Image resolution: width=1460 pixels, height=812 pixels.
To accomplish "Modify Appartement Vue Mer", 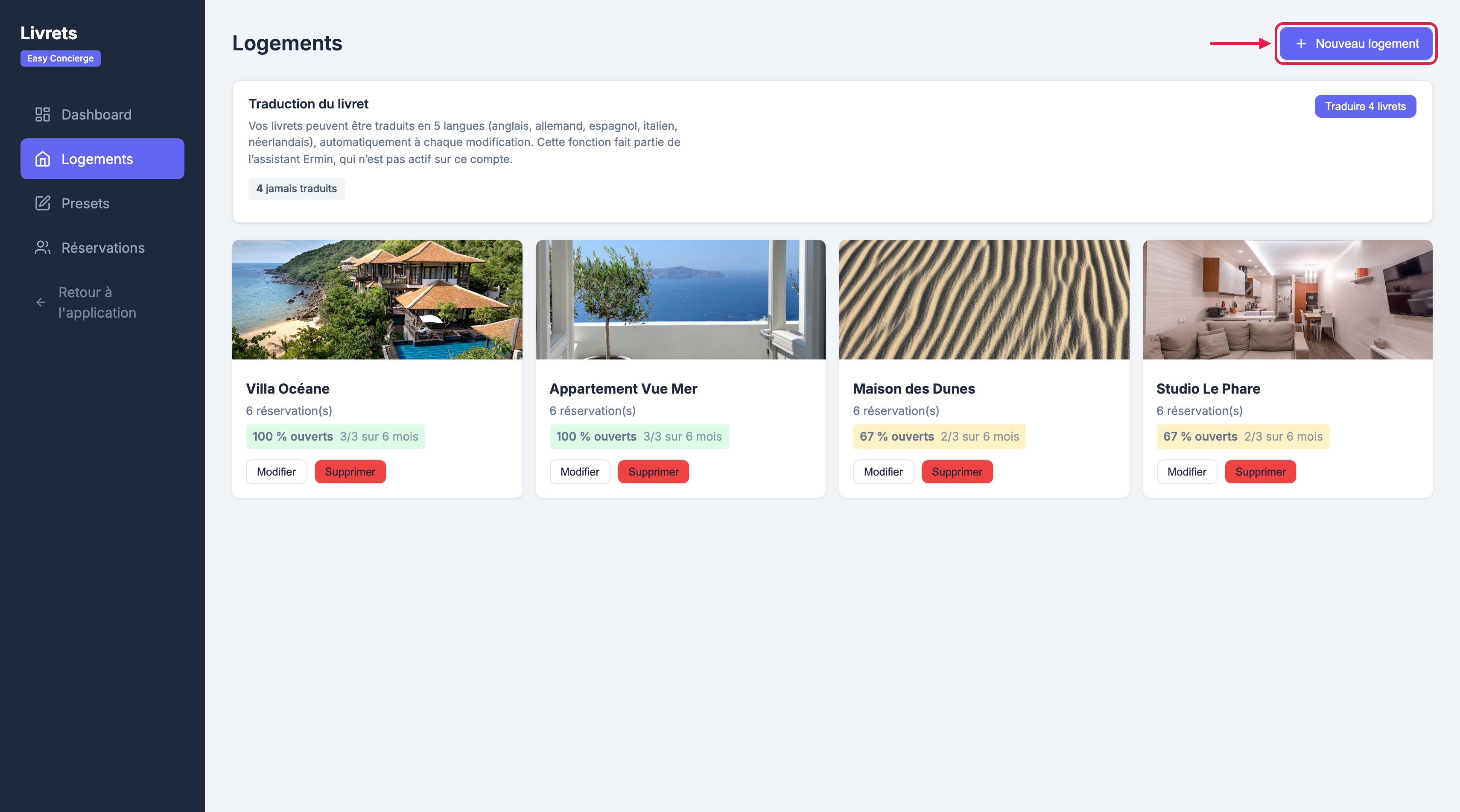I will pyautogui.click(x=579, y=472).
